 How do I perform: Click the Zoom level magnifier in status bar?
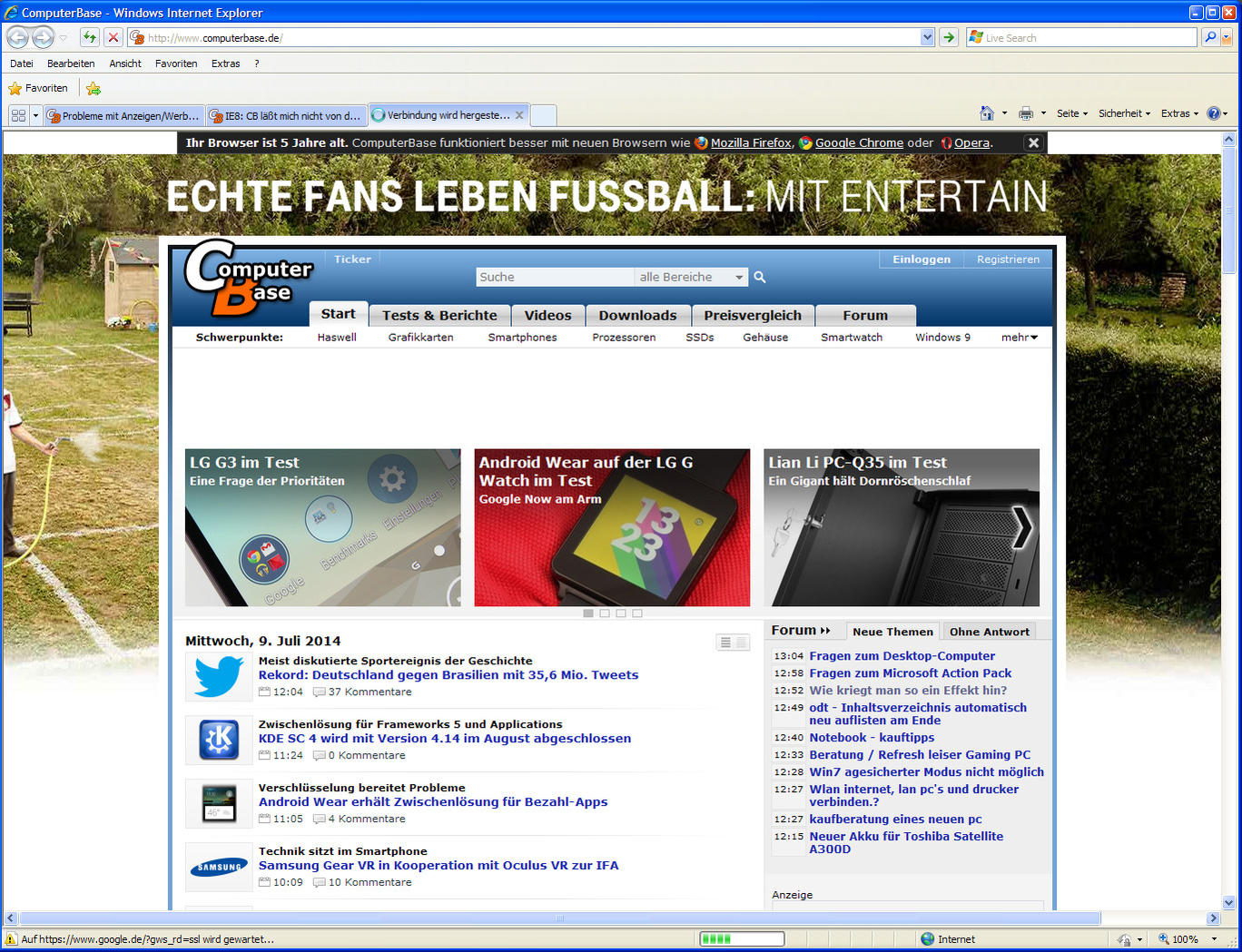[x=1164, y=939]
